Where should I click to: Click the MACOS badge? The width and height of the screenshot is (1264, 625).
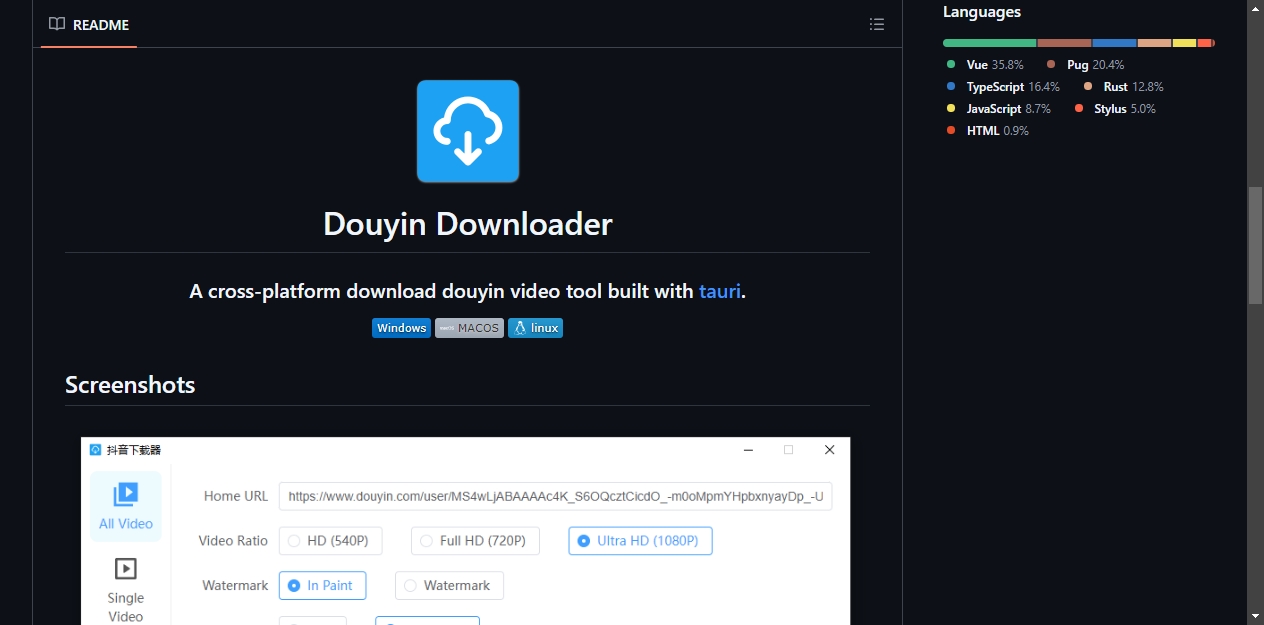coord(470,328)
